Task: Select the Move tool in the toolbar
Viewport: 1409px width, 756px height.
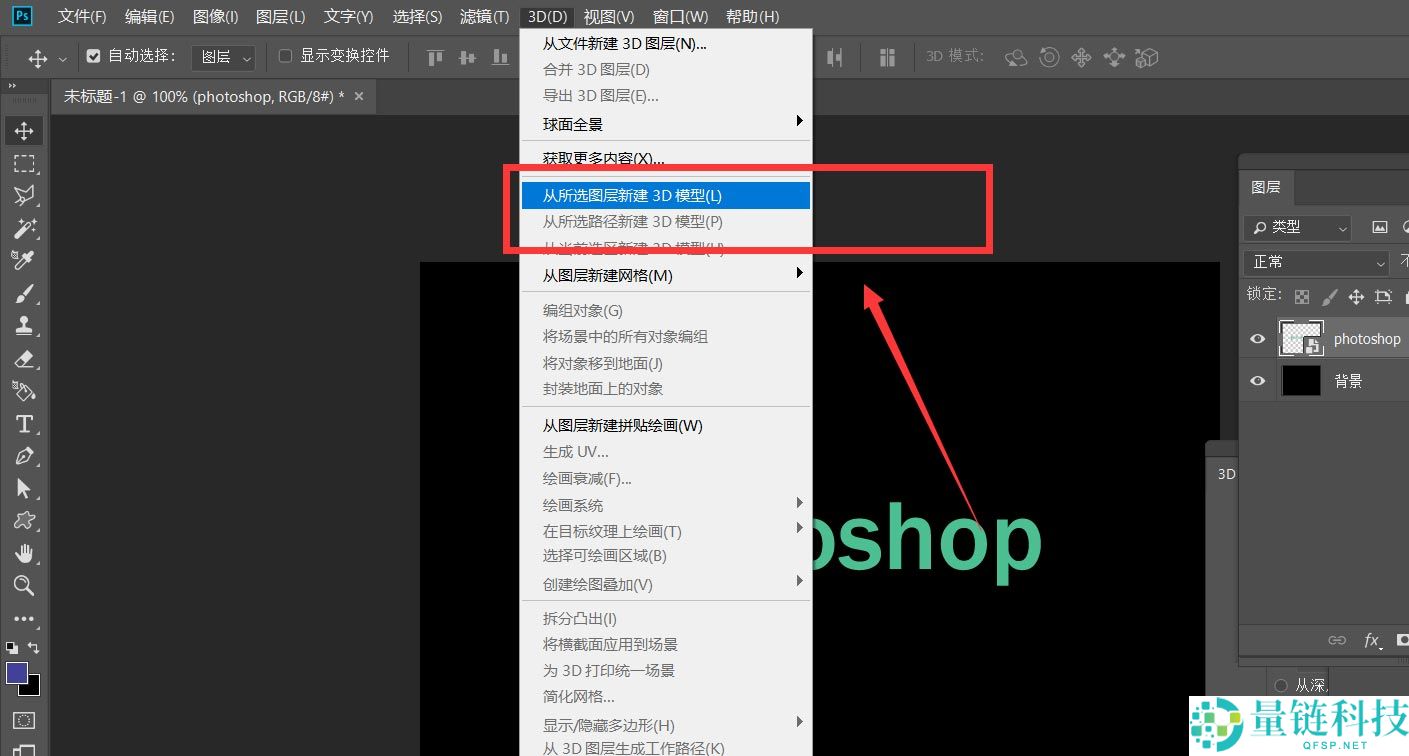Action: coord(24,131)
